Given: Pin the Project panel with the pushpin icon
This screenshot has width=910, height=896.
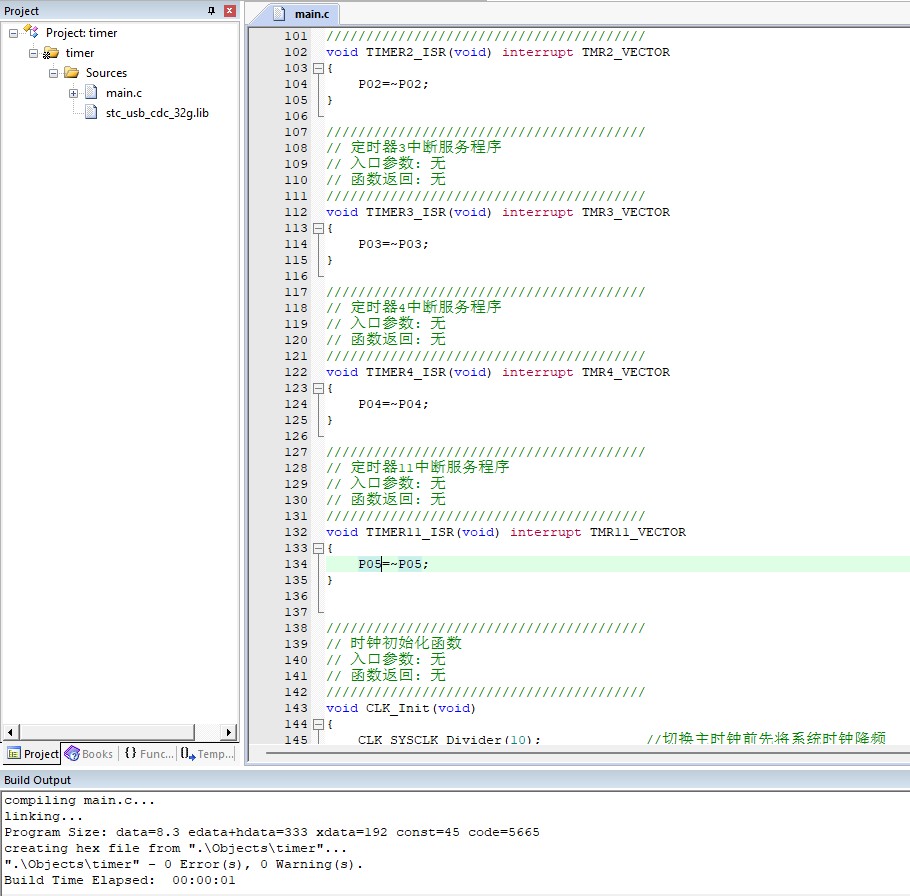Looking at the screenshot, I should [x=211, y=10].
